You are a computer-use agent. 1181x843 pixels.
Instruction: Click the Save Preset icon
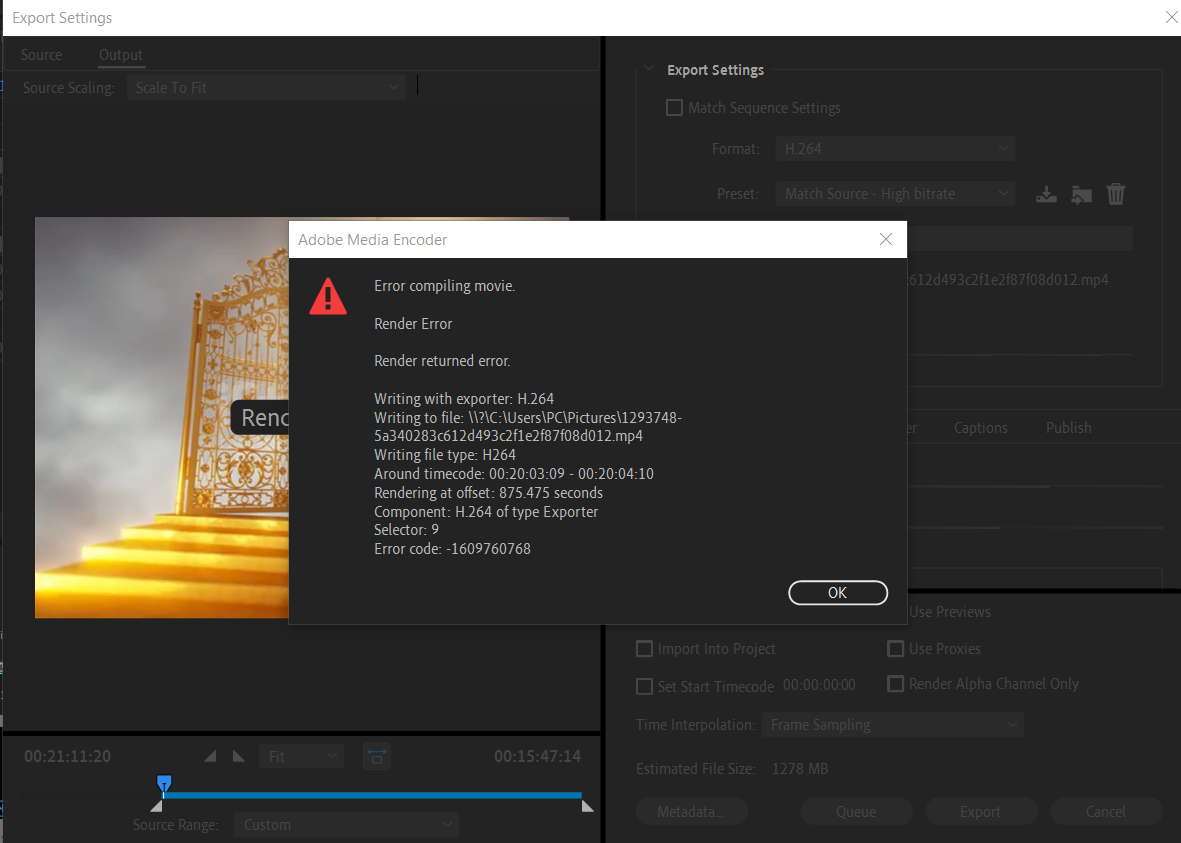[1046, 194]
